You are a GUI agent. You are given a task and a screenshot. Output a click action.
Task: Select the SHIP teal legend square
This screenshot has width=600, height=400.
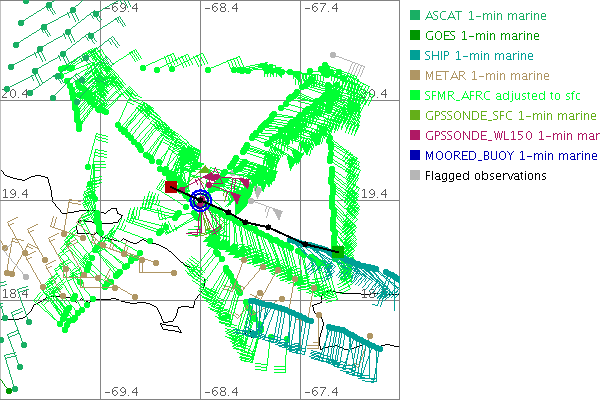pos(415,56)
